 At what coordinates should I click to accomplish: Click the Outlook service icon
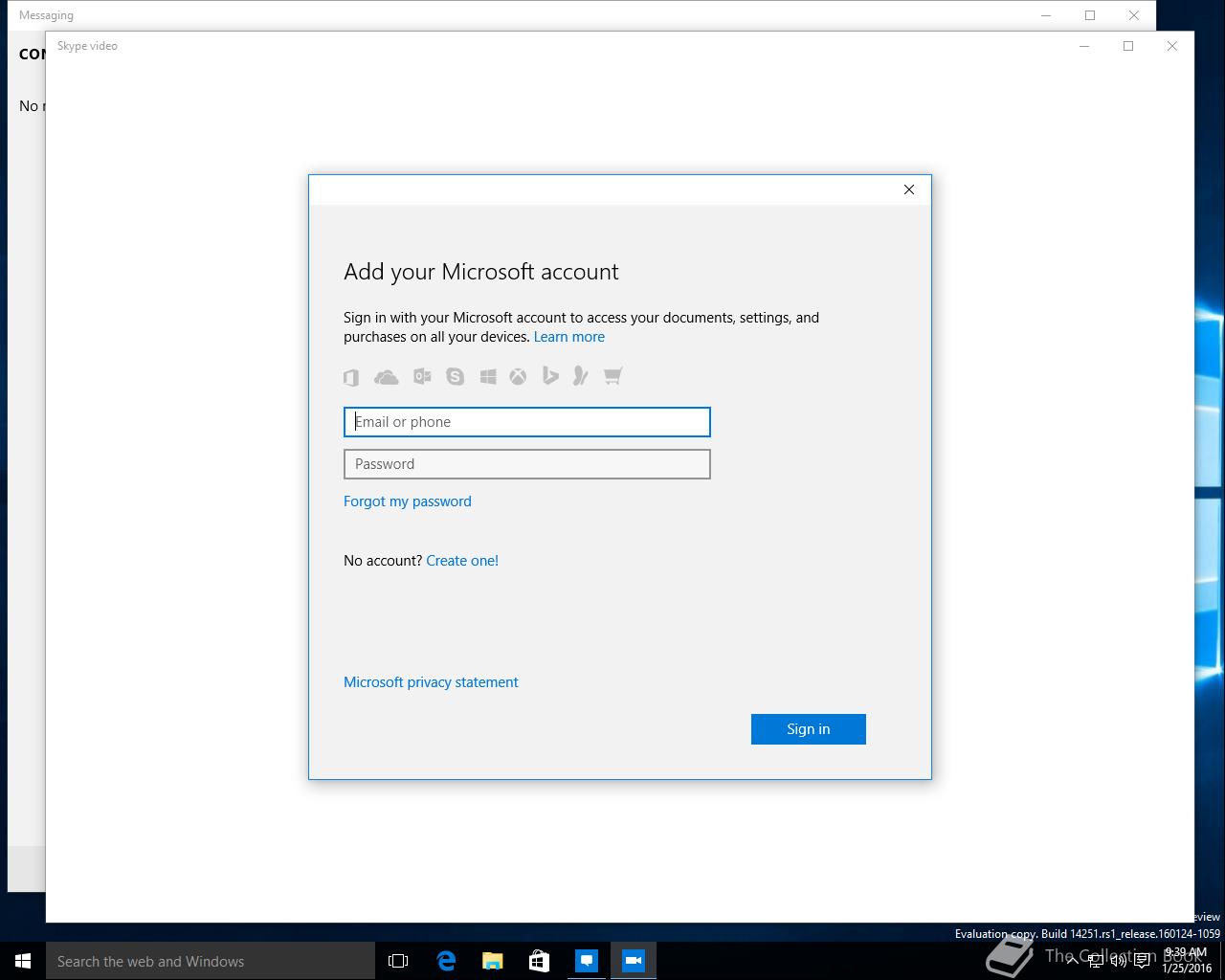422,376
